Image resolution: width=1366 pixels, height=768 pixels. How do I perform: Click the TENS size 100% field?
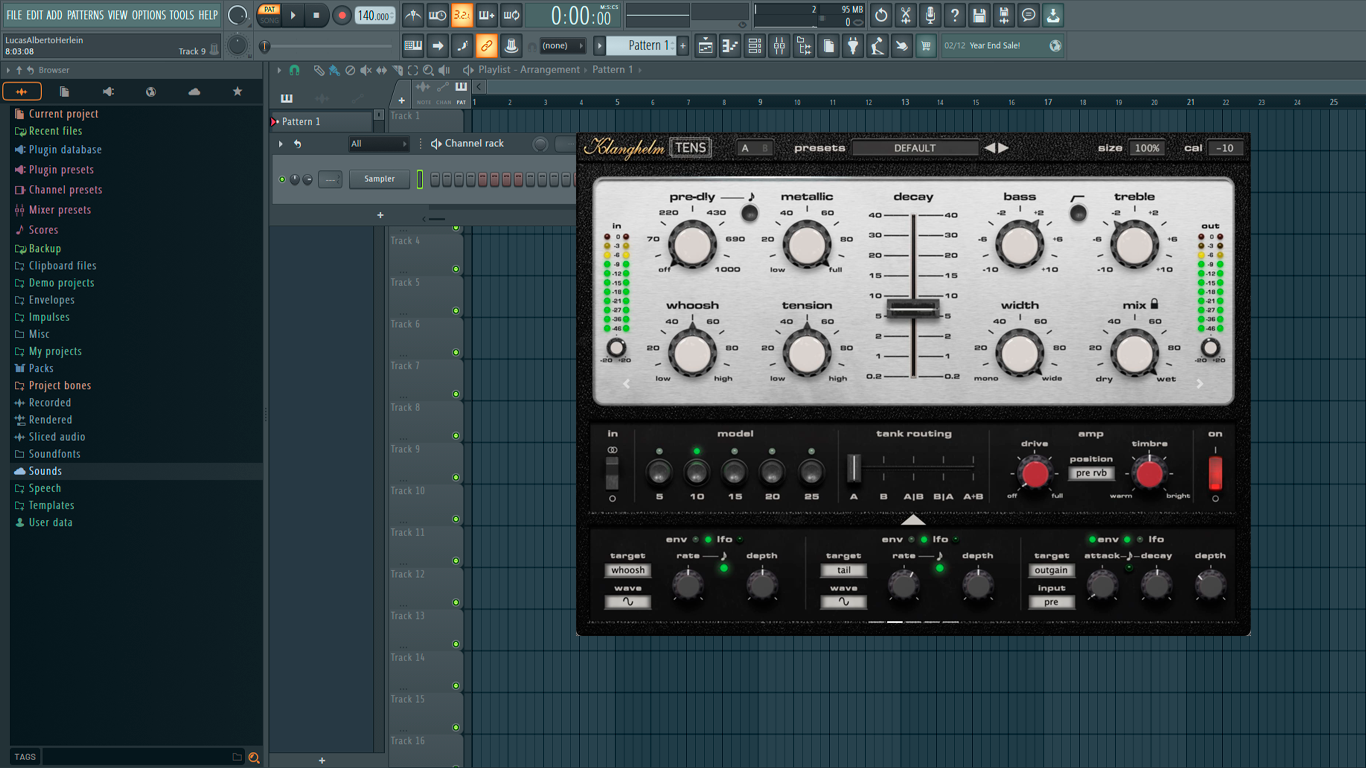(1147, 148)
